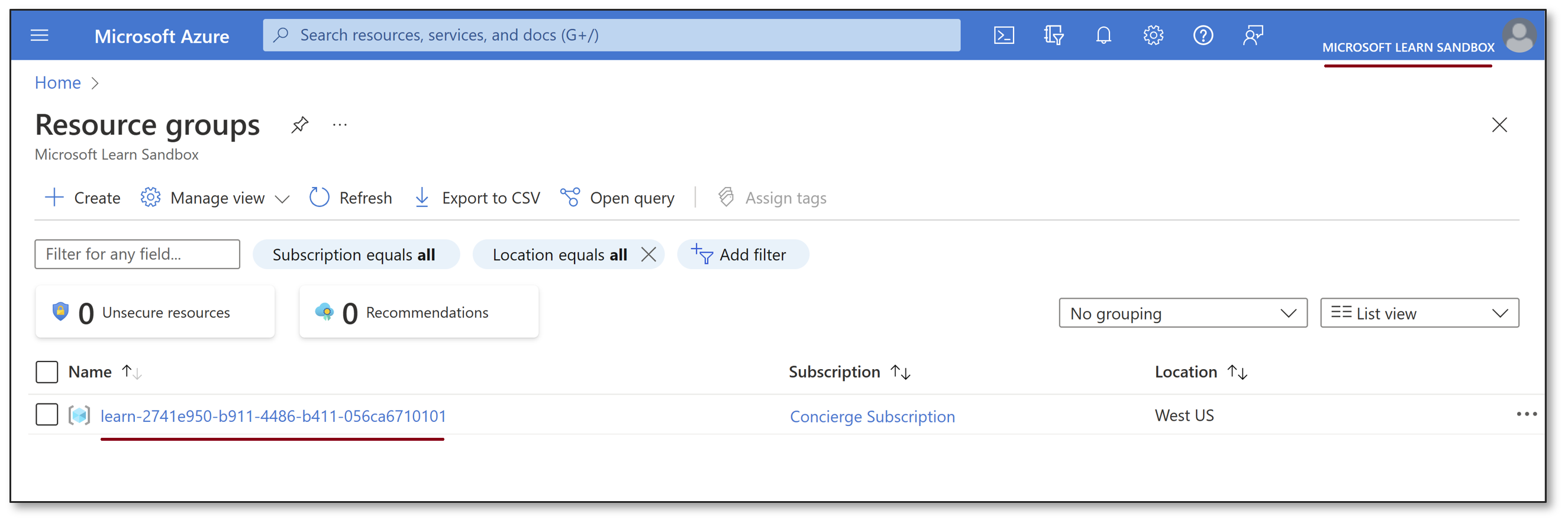The width and height of the screenshot is (1568, 523).
Task: Open Azure Cloud Shell
Action: click(1003, 35)
